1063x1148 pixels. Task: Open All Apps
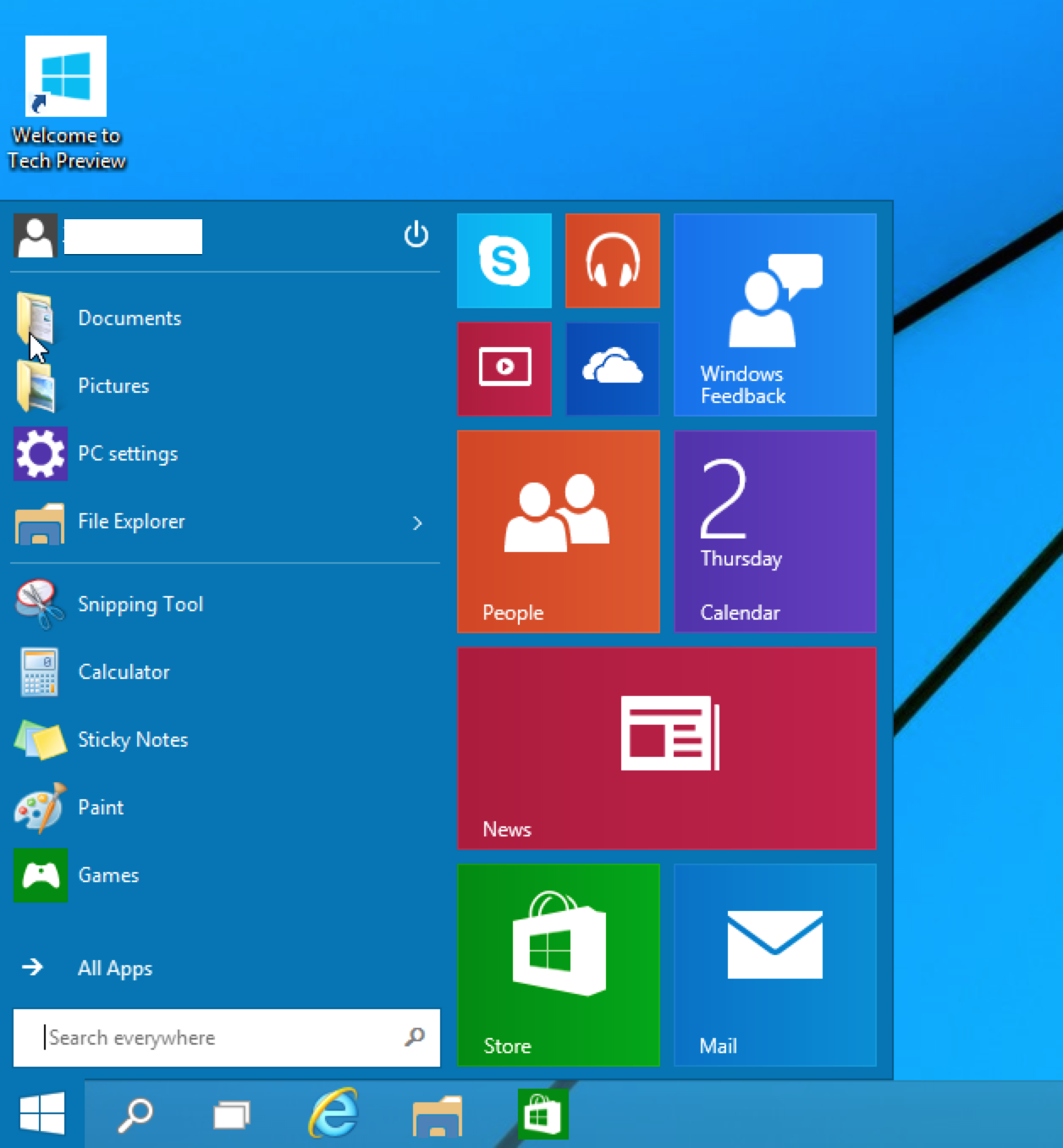(115, 969)
